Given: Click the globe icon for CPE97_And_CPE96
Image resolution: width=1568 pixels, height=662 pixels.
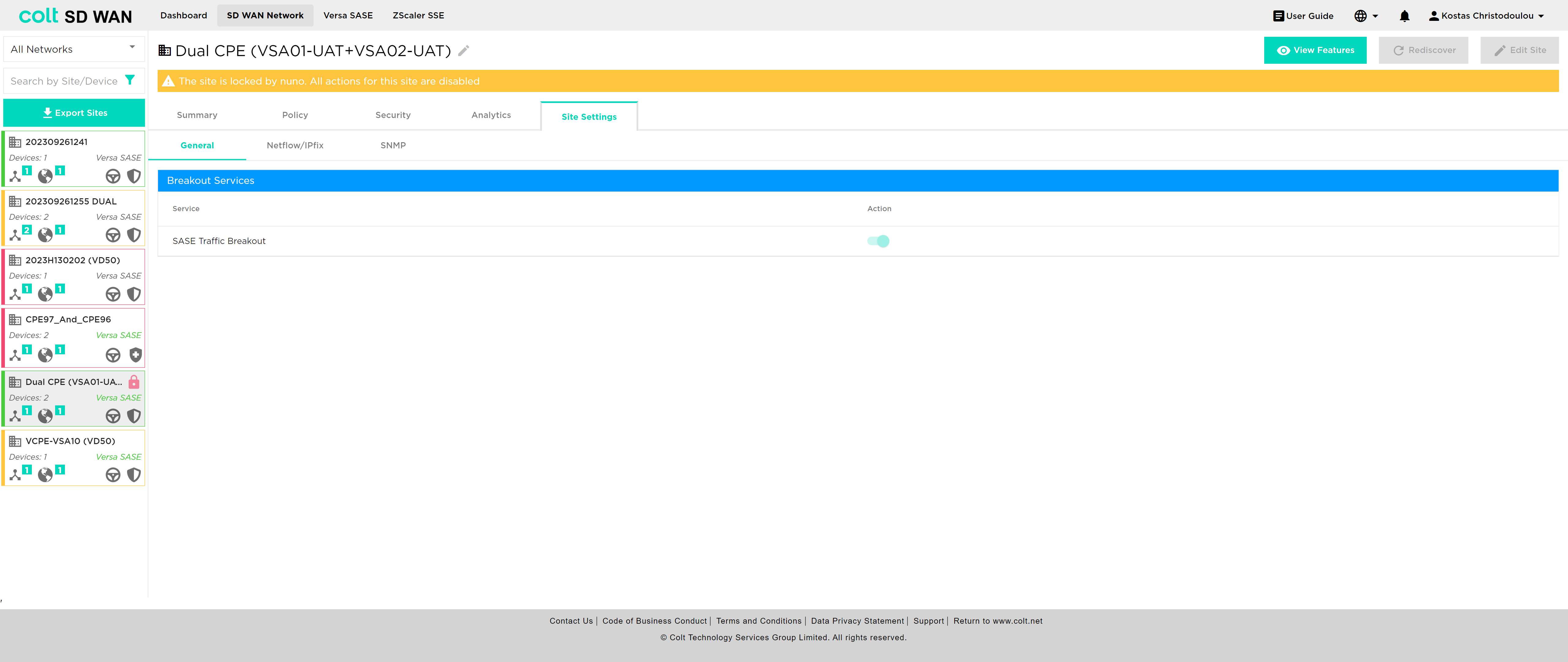Looking at the screenshot, I should [x=45, y=355].
